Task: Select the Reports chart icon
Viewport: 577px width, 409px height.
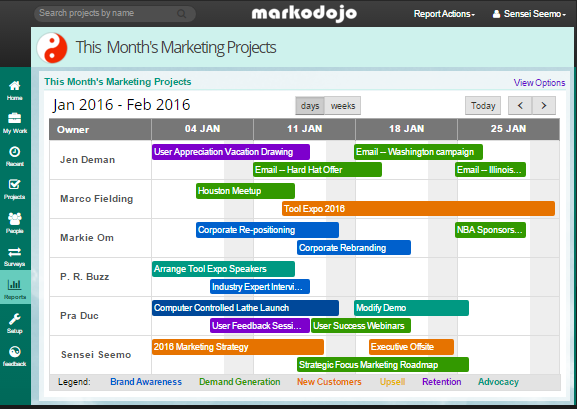Action: (x=14, y=284)
